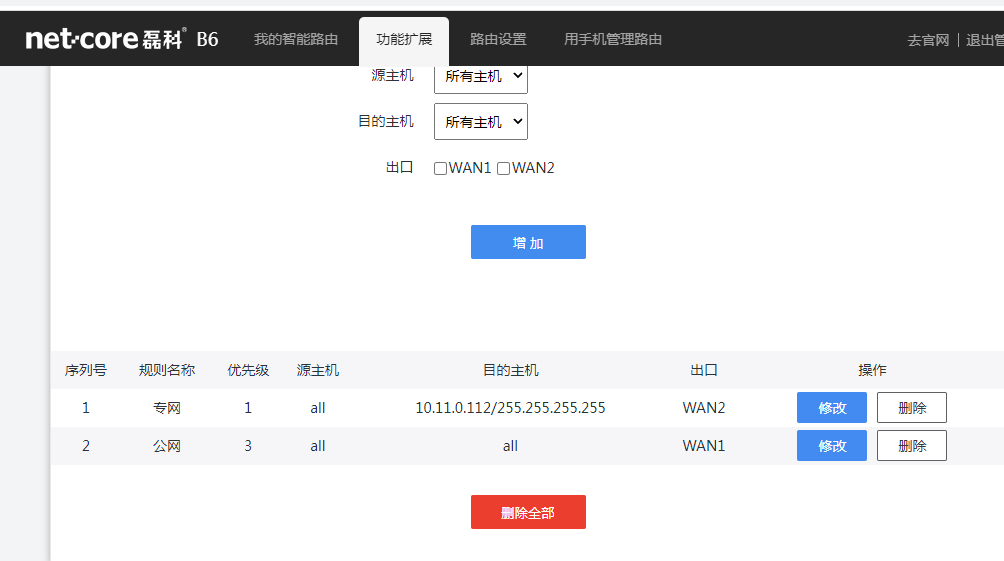Click the blue 增加 button
Image resolution: width=1004 pixels, height=561 pixels.
(528, 242)
